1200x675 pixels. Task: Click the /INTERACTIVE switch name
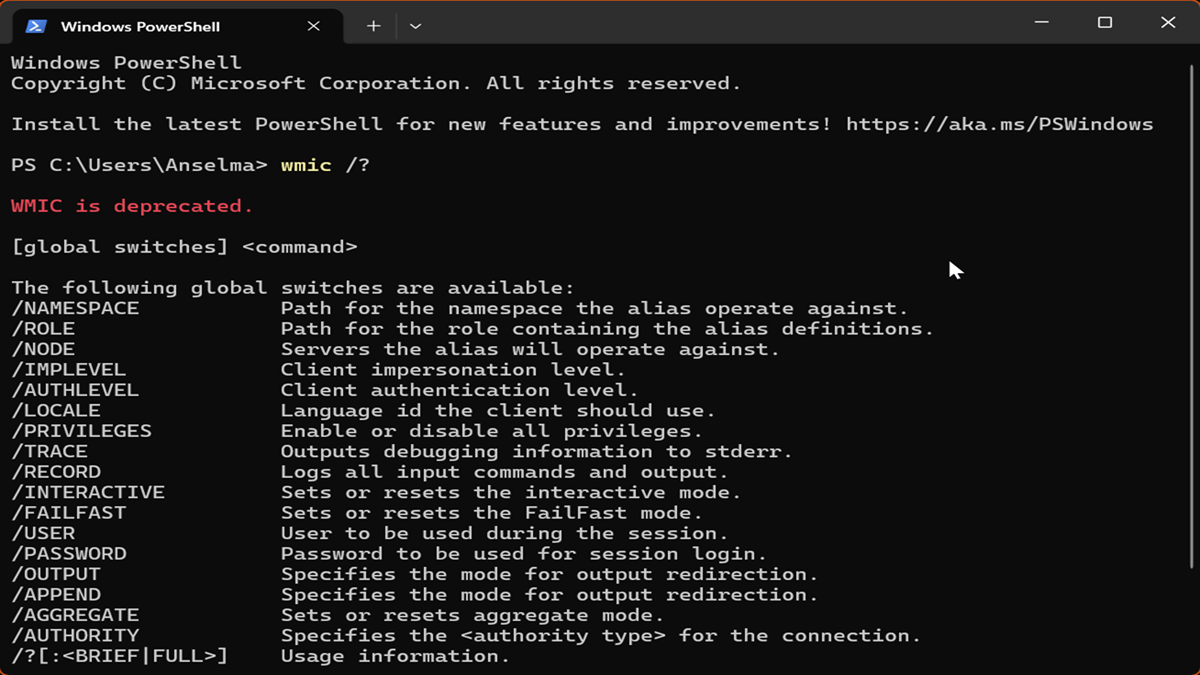(88, 492)
